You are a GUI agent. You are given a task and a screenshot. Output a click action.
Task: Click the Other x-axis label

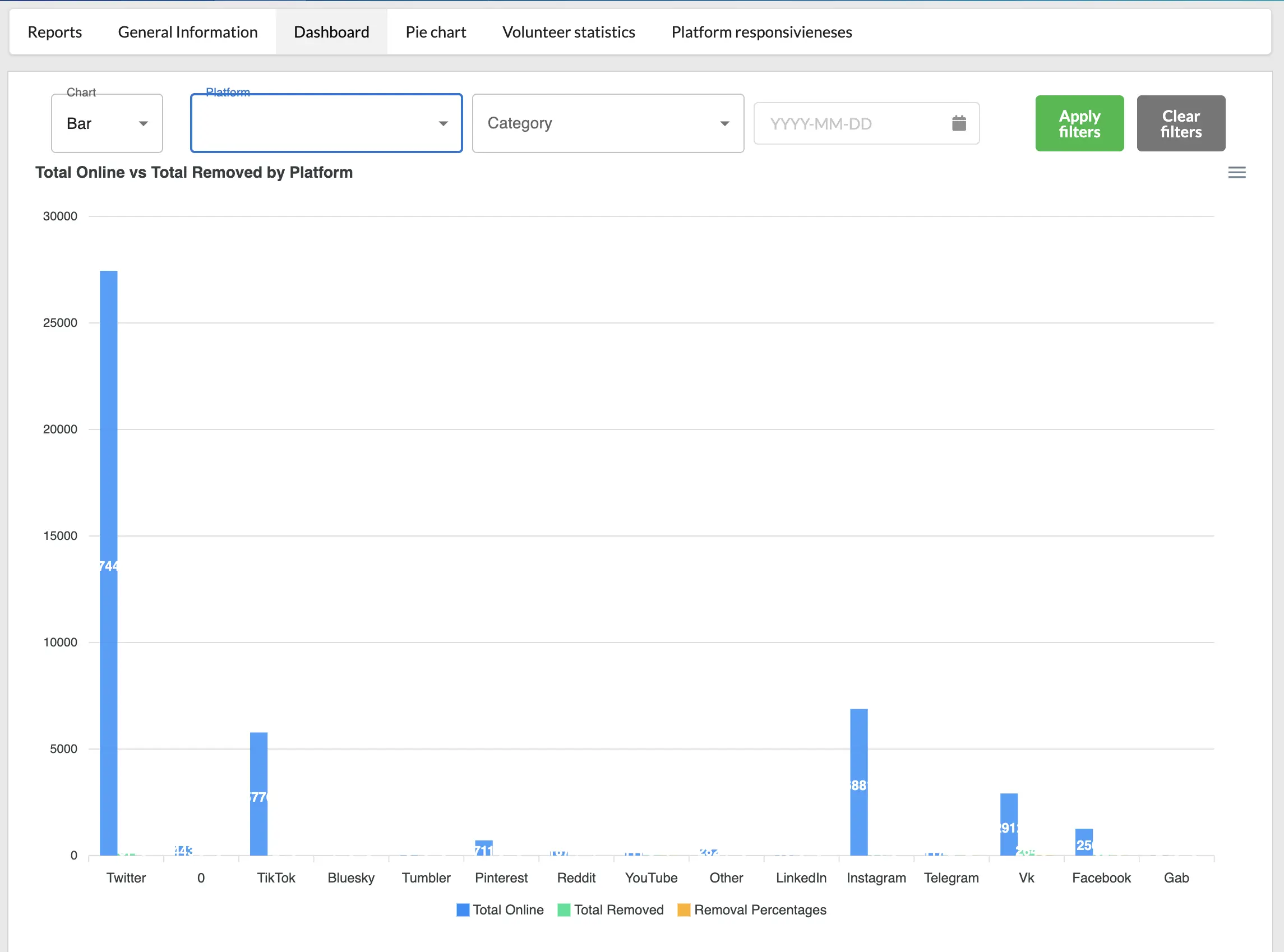726,877
